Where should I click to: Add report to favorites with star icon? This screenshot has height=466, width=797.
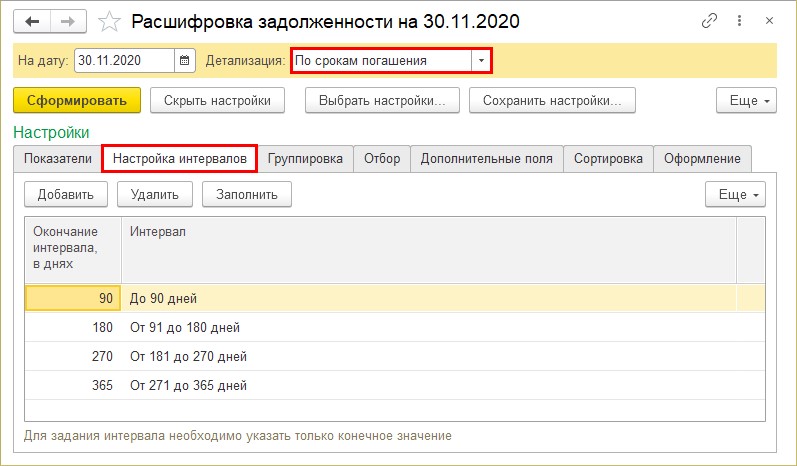click(x=109, y=22)
